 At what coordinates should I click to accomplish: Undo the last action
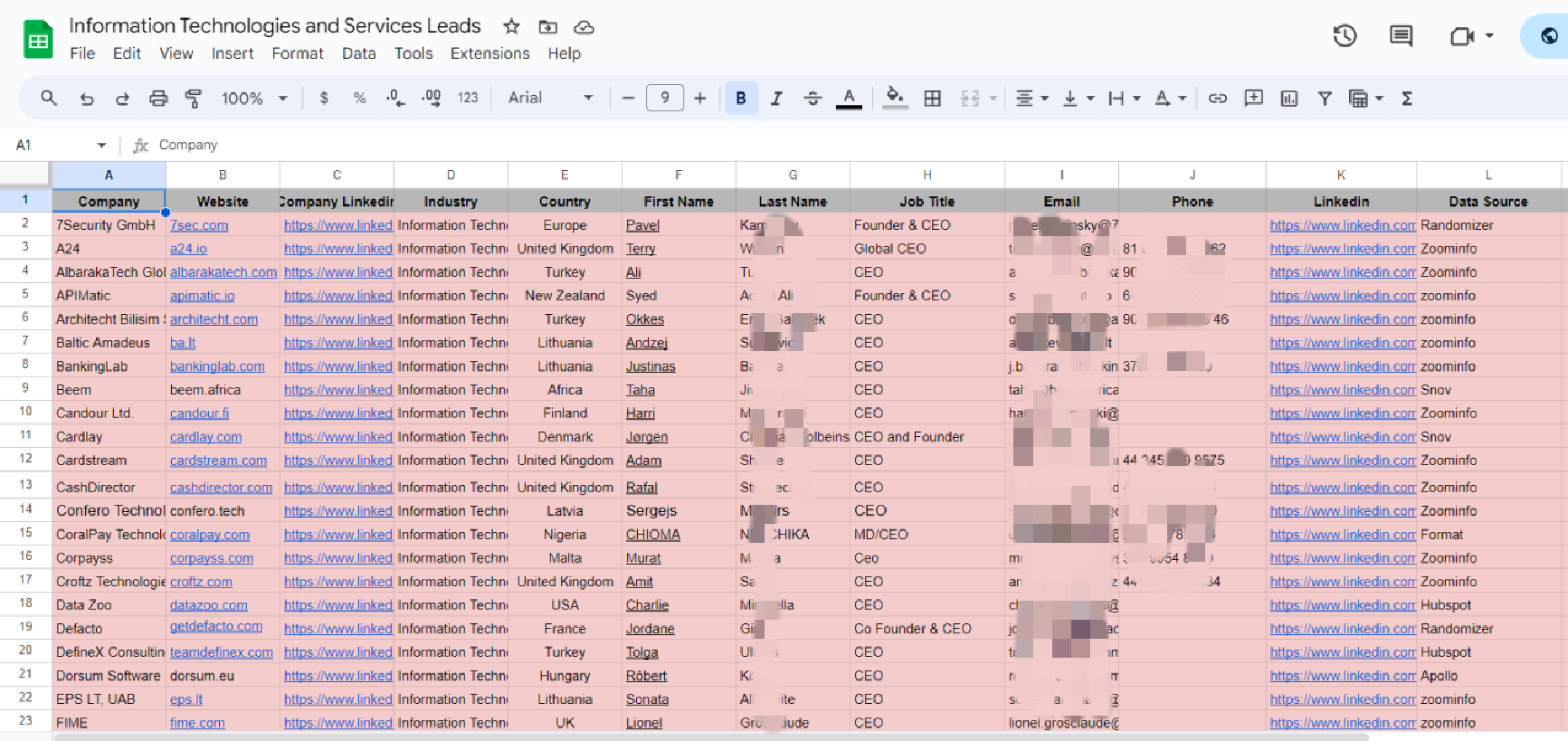coord(87,99)
